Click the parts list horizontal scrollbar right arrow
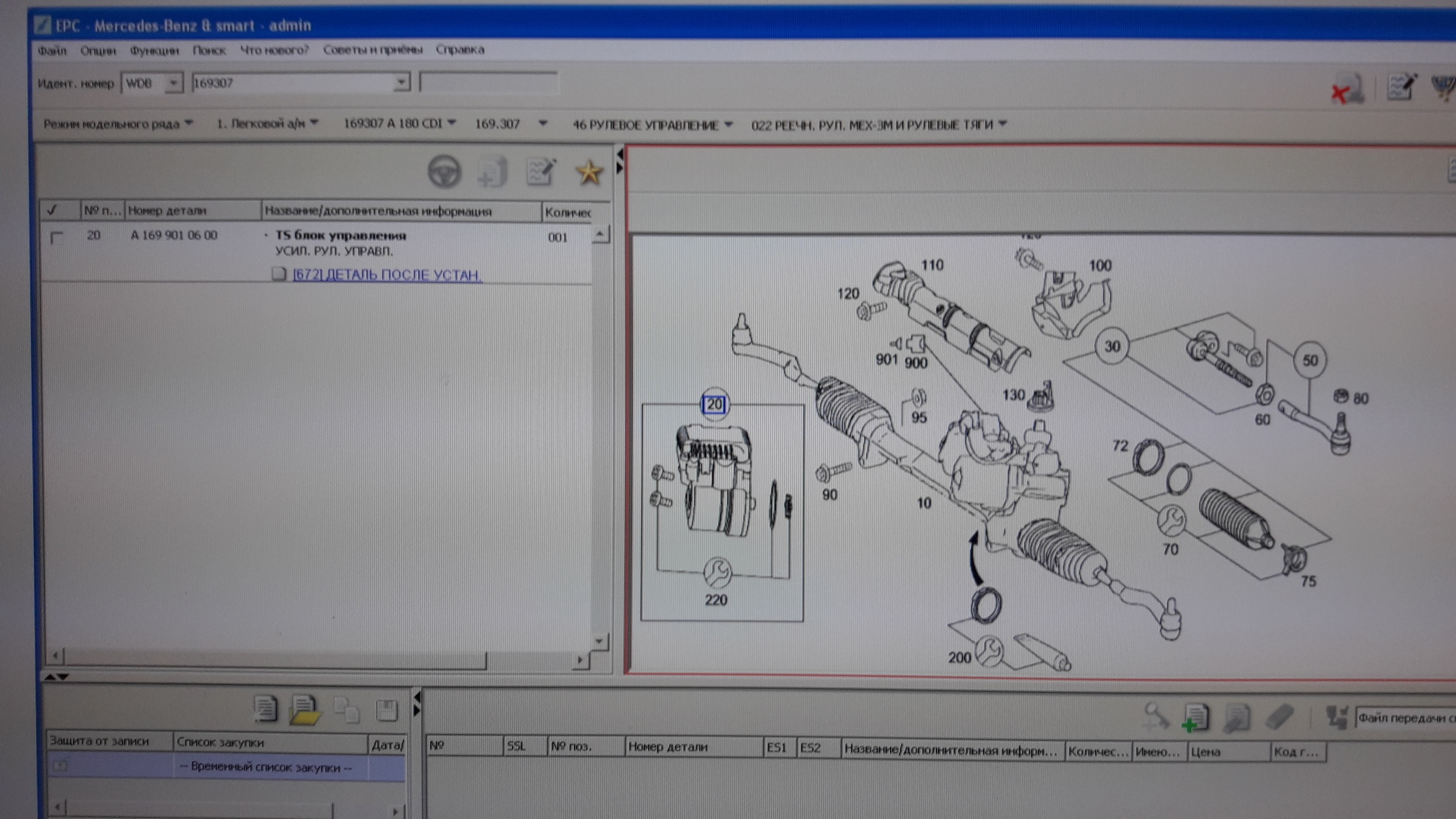 pos(579,659)
